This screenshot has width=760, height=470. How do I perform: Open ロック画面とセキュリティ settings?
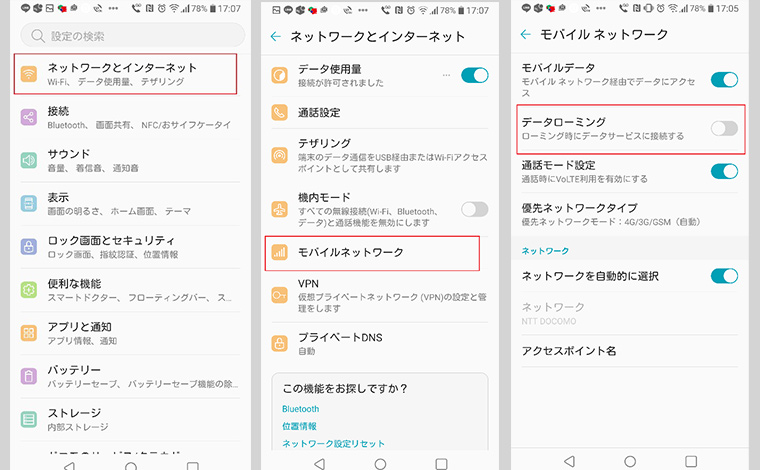coord(130,247)
